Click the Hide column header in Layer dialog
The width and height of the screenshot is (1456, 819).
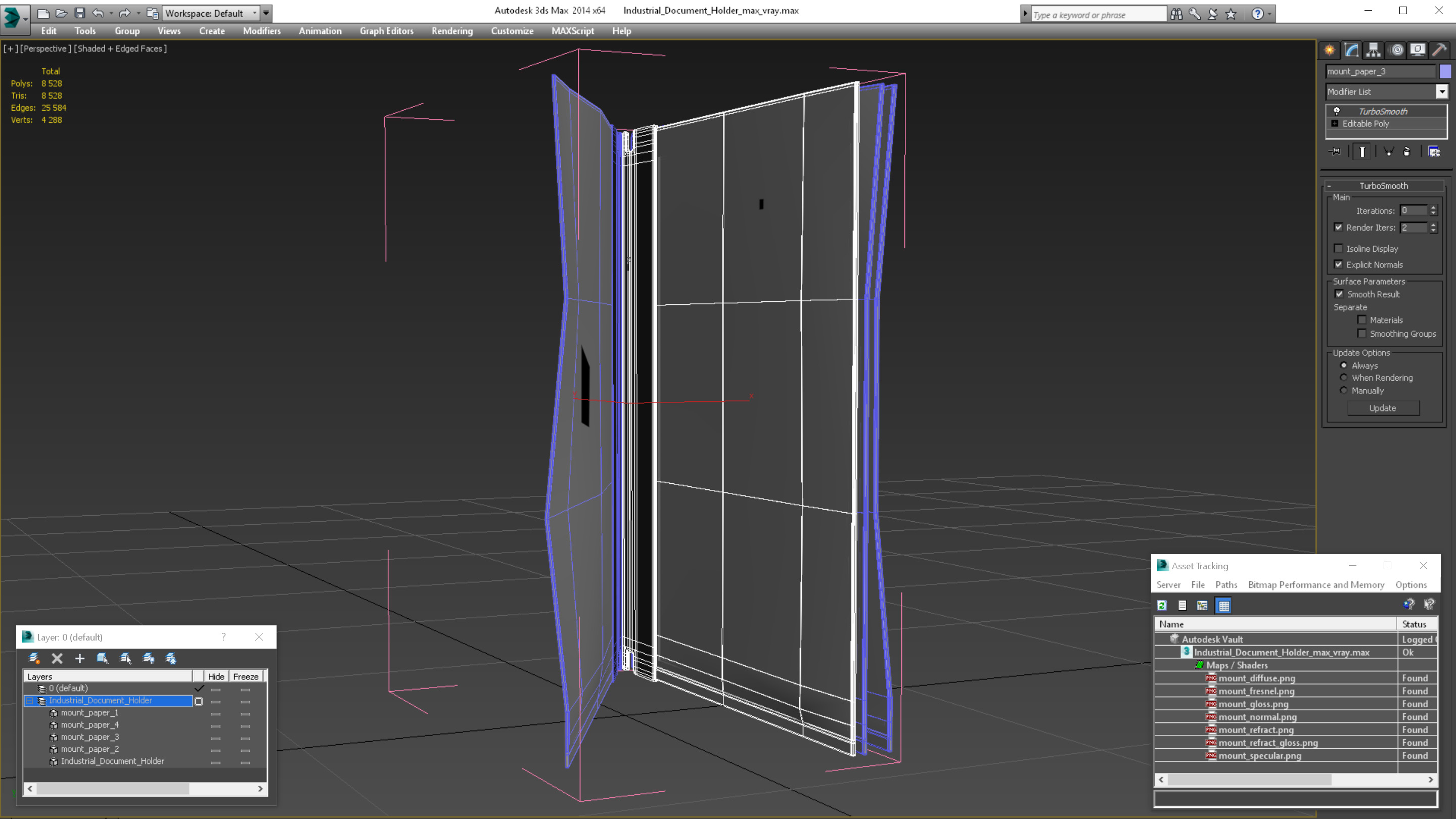216,676
